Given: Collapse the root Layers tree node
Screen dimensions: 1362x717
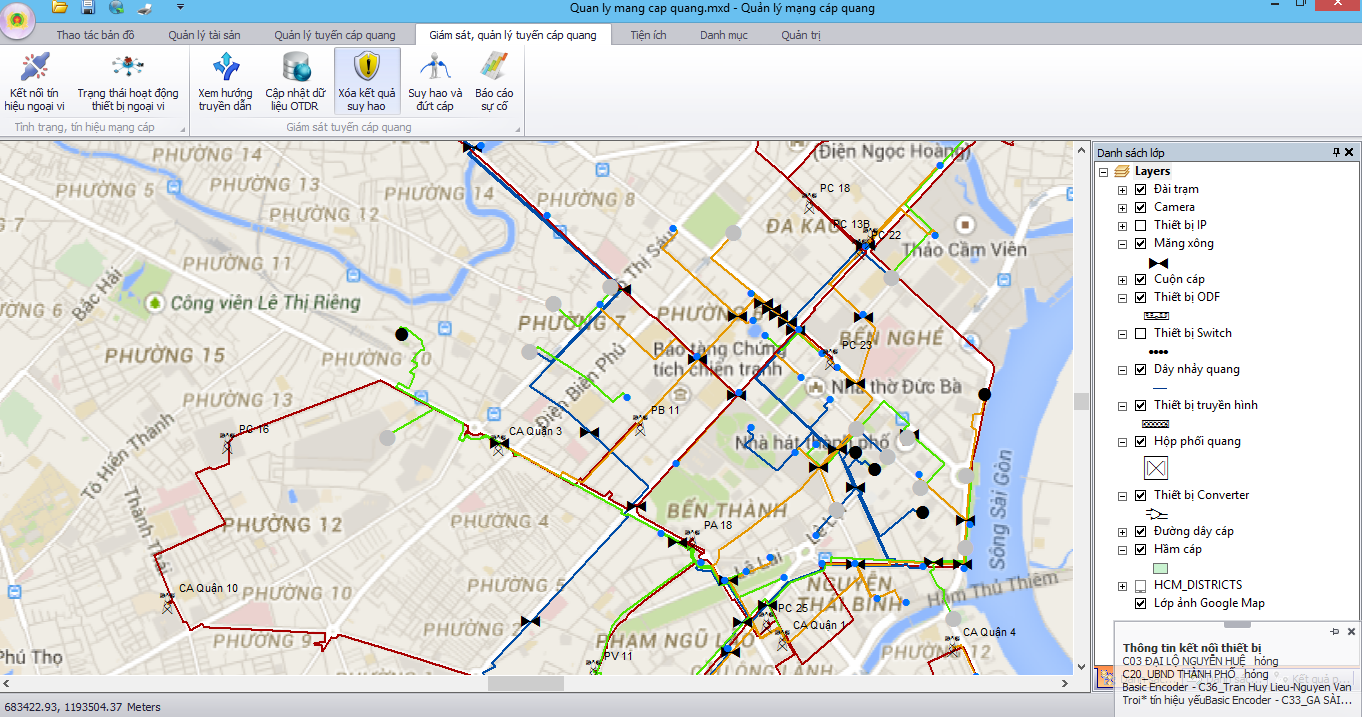Looking at the screenshot, I should click(1104, 172).
